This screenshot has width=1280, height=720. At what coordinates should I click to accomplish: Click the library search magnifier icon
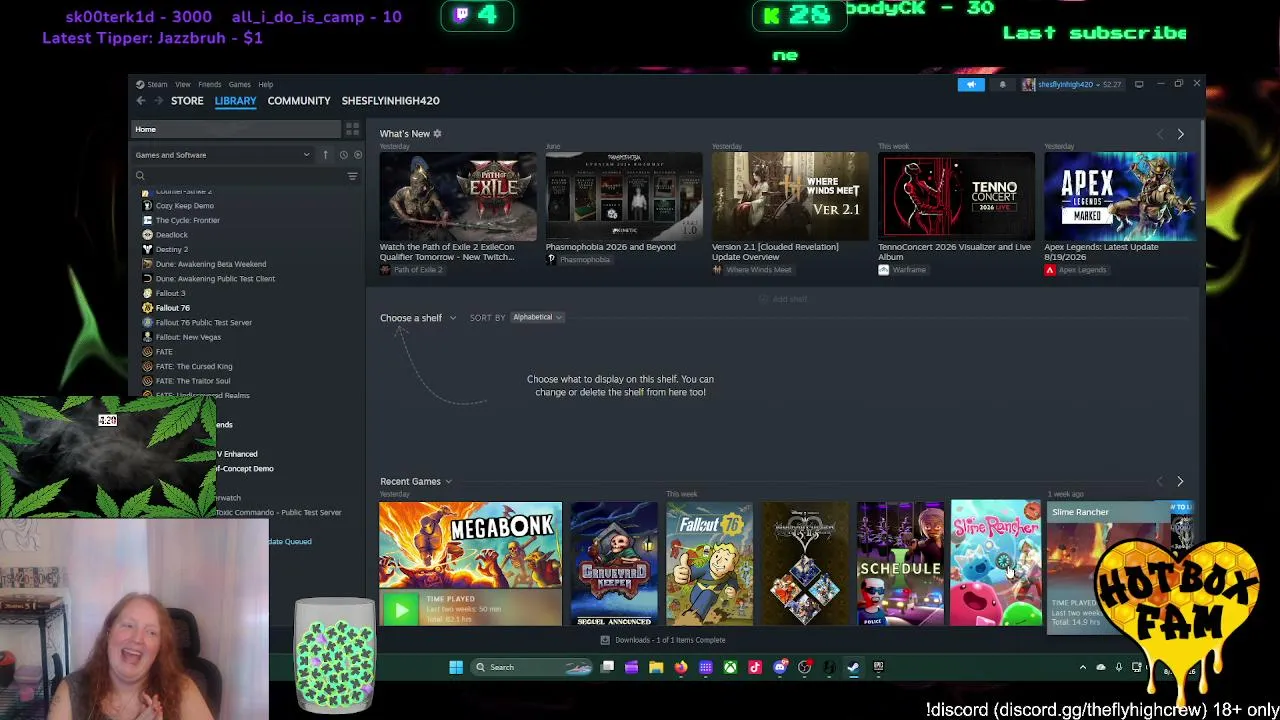pos(140,176)
